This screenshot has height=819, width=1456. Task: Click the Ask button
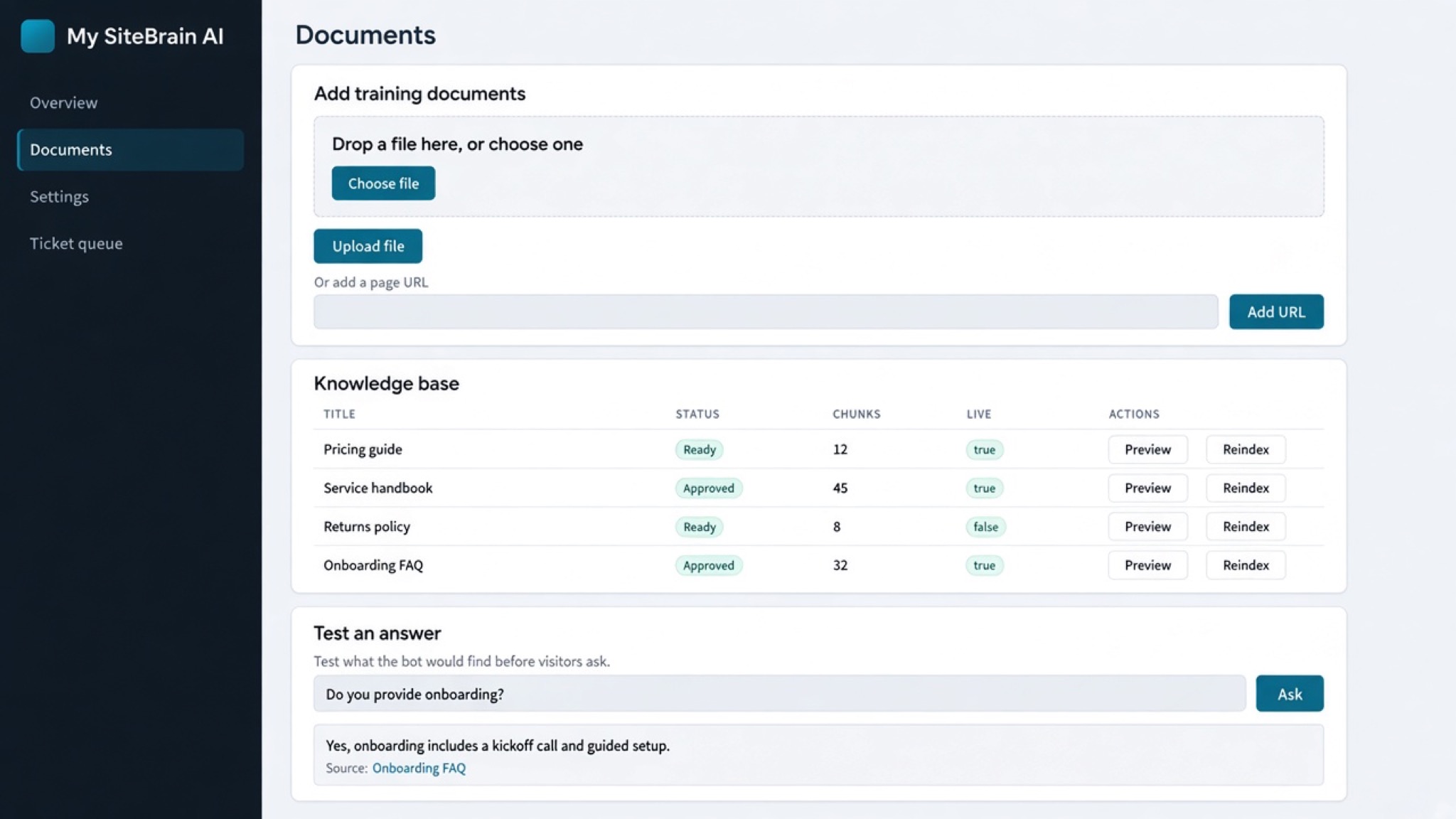coord(1290,694)
